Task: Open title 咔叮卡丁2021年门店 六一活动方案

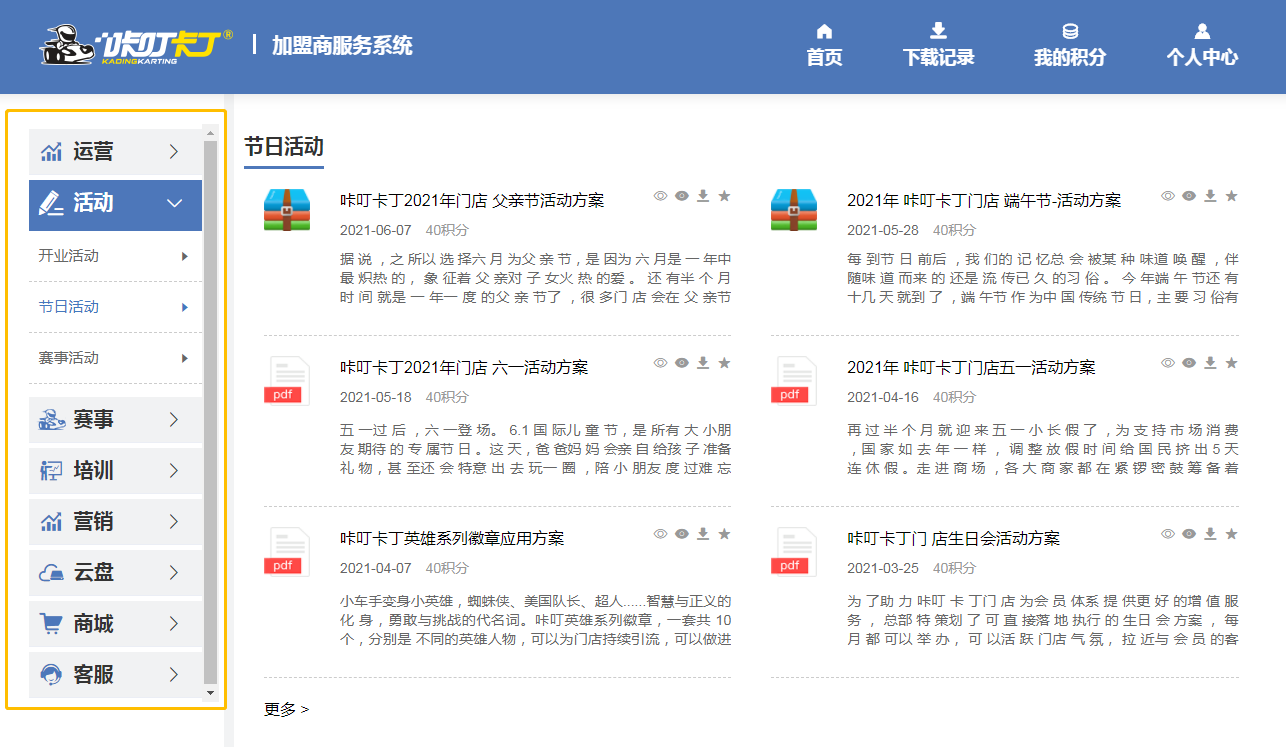Action: [x=464, y=367]
